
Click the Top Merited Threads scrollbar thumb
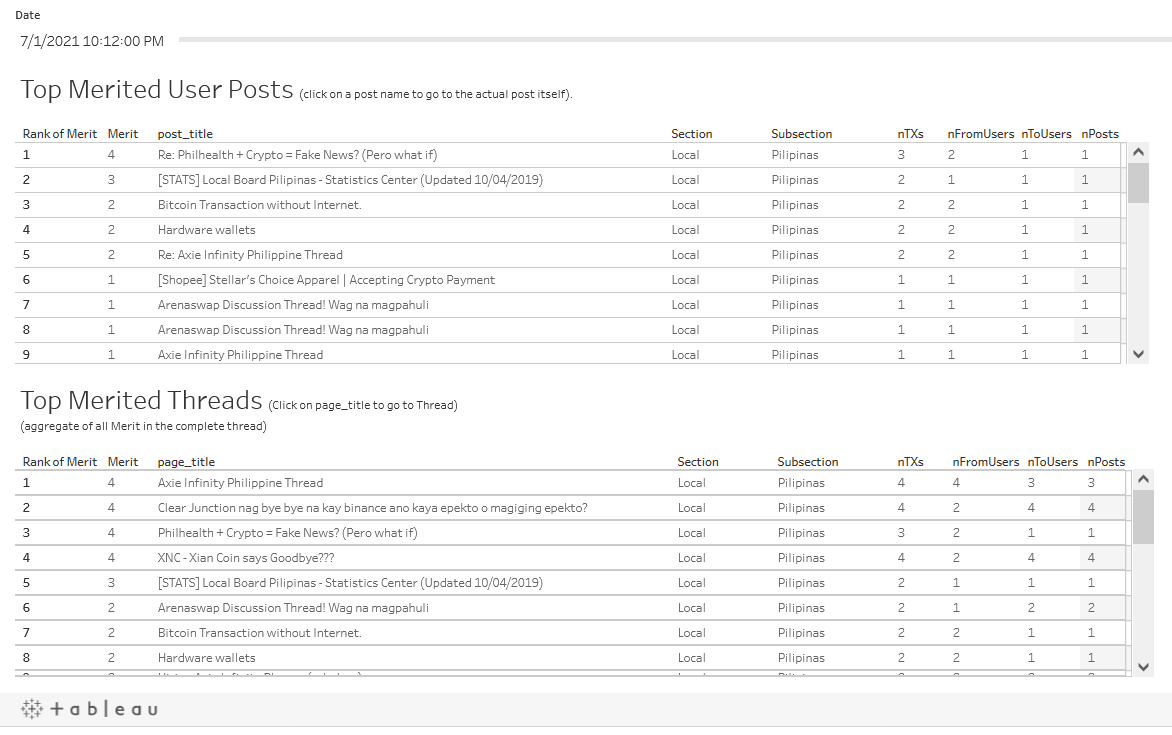point(1144,517)
